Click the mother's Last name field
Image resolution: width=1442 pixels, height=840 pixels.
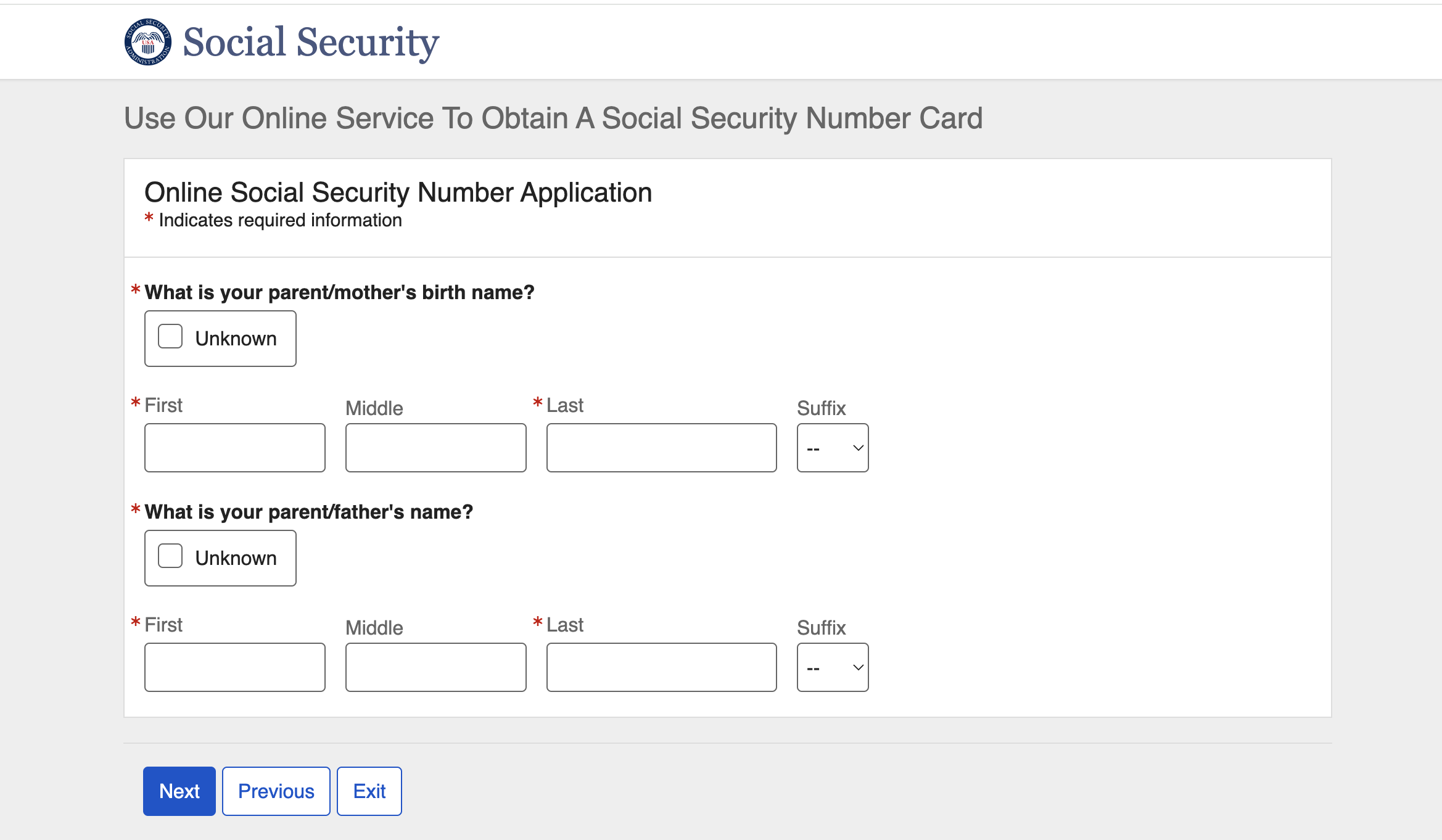coord(662,448)
